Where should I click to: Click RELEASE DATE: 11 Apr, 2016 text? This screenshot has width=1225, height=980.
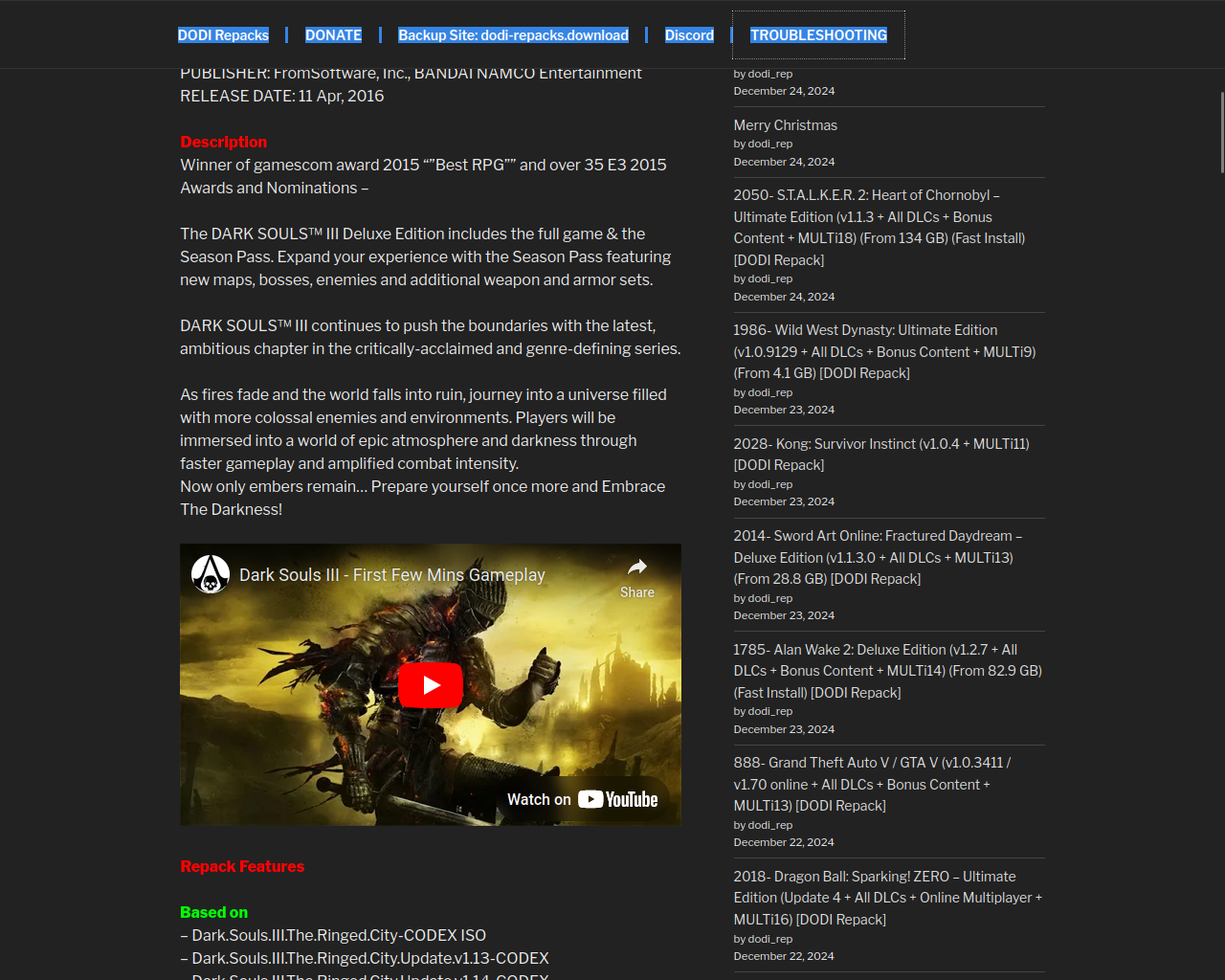[x=282, y=96]
